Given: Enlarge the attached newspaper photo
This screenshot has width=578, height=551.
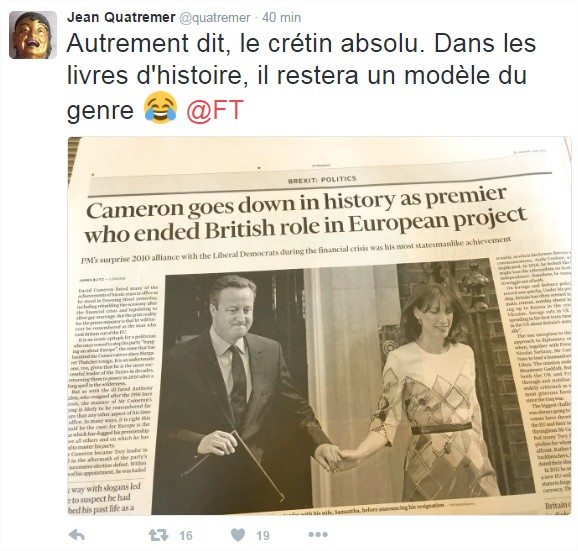Looking at the screenshot, I should pos(319,326).
